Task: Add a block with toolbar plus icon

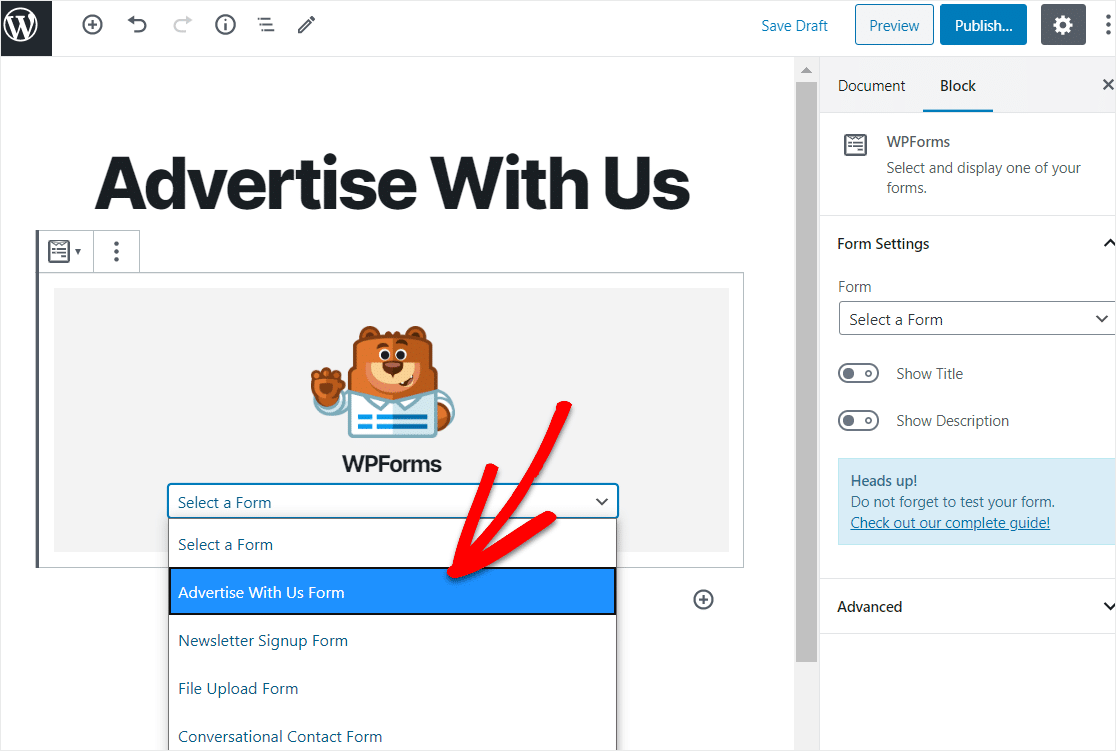Action: [x=93, y=26]
